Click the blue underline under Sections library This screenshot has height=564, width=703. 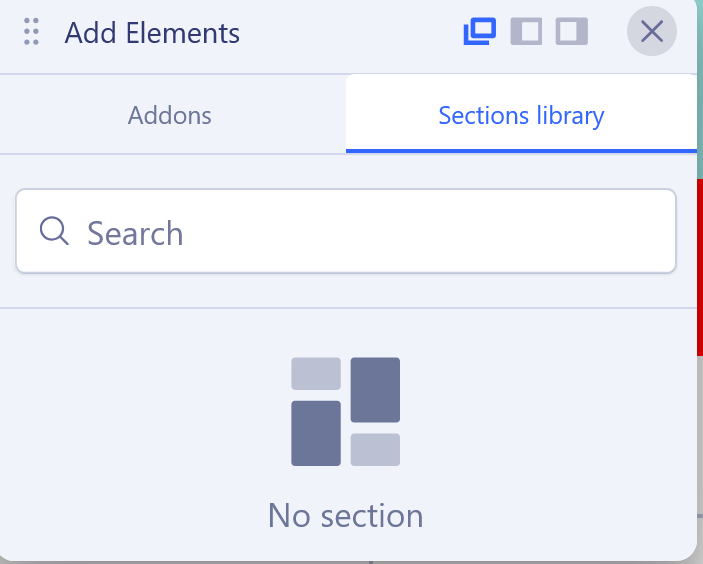coord(521,151)
